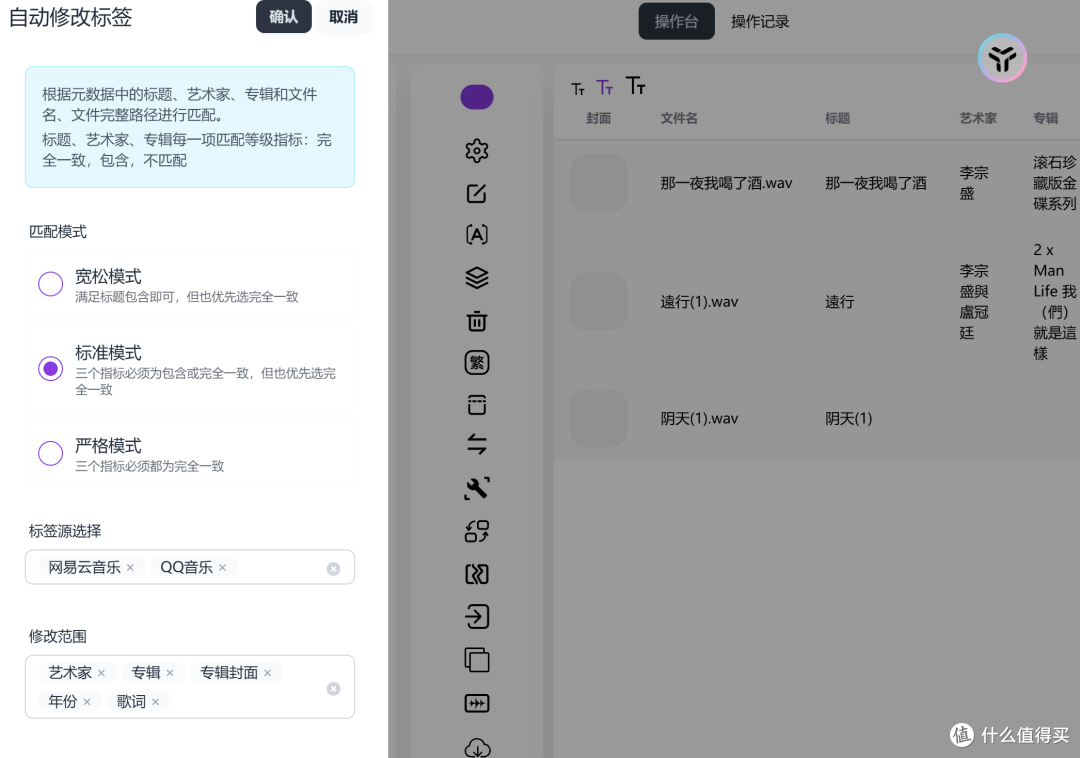Click cover thumbnail of 那一夜我喝了酒.wav
Image resolution: width=1080 pixels, height=758 pixels.
pos(599,182)
